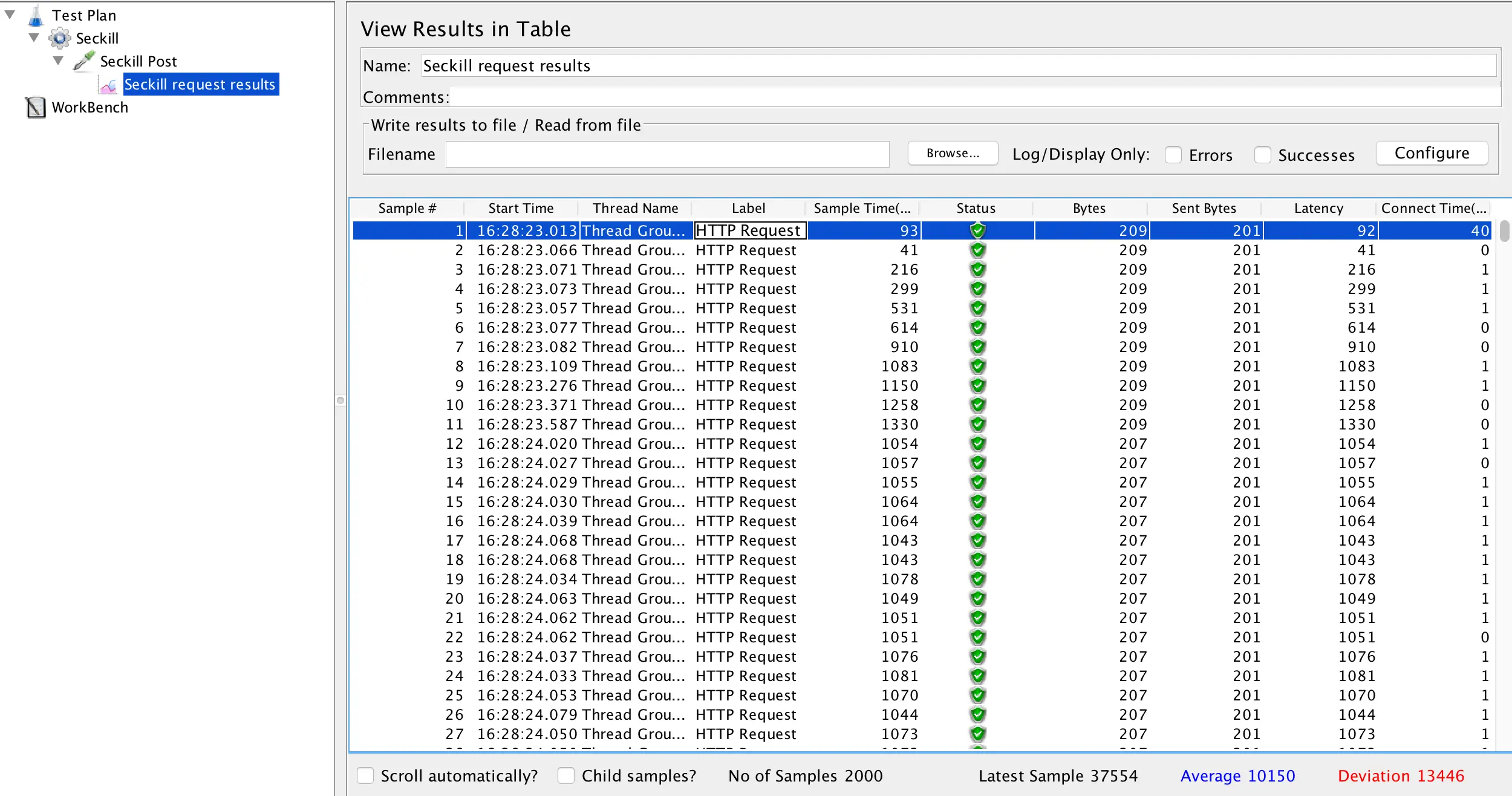Click into the Filename input field
Viewport: 1512px width, 796px height.
click(667, 154)
